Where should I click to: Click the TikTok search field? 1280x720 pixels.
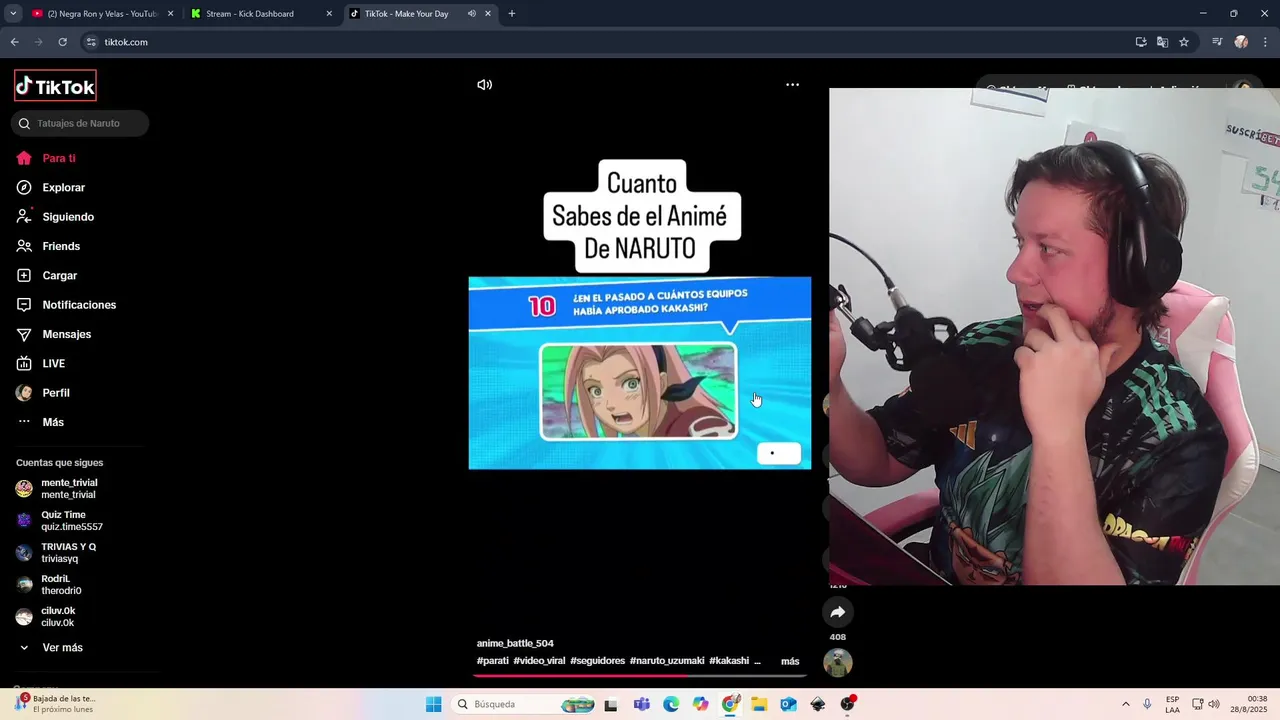pos(80,123)
